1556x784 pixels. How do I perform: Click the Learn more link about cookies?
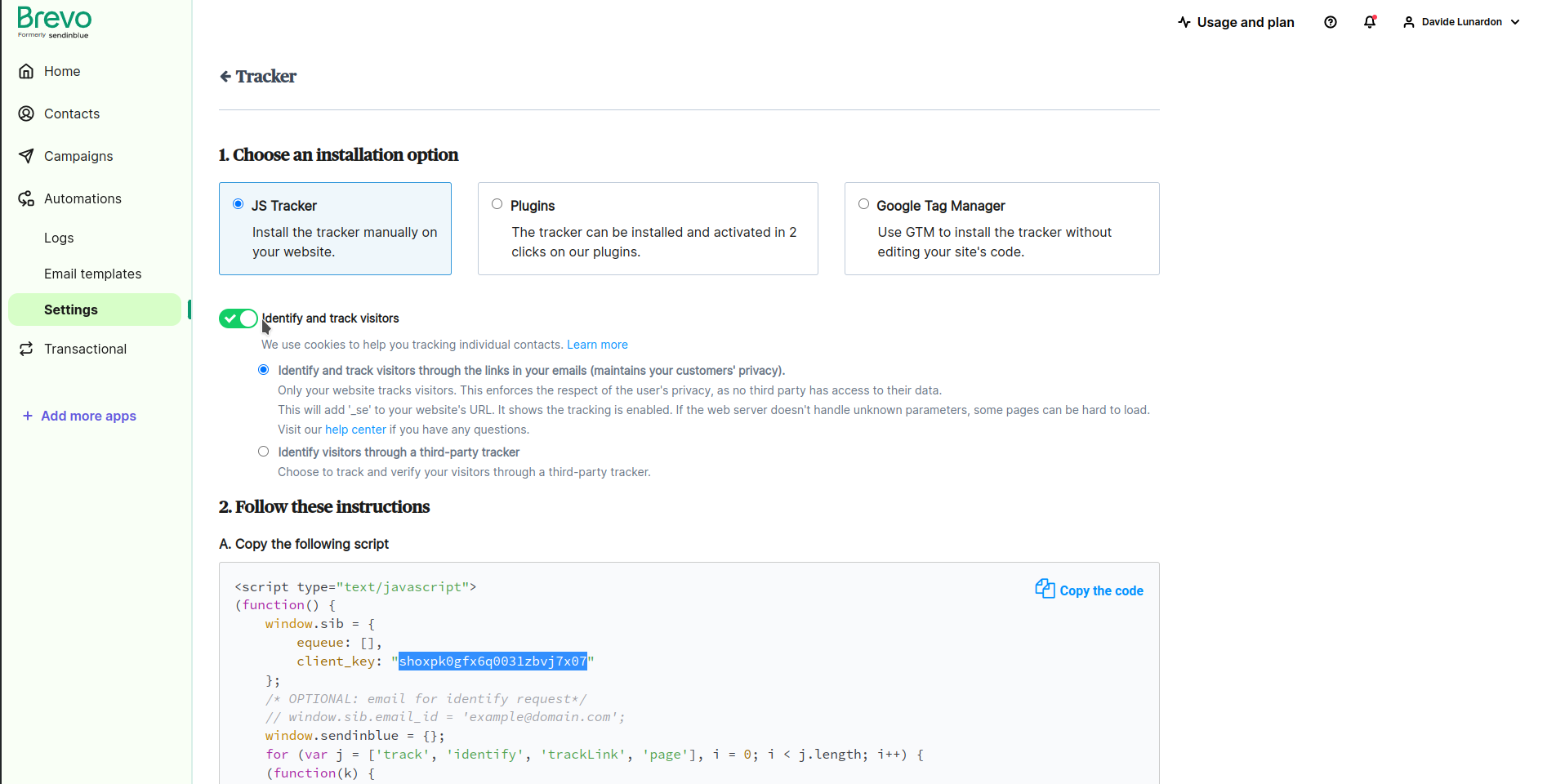[597, 345]
